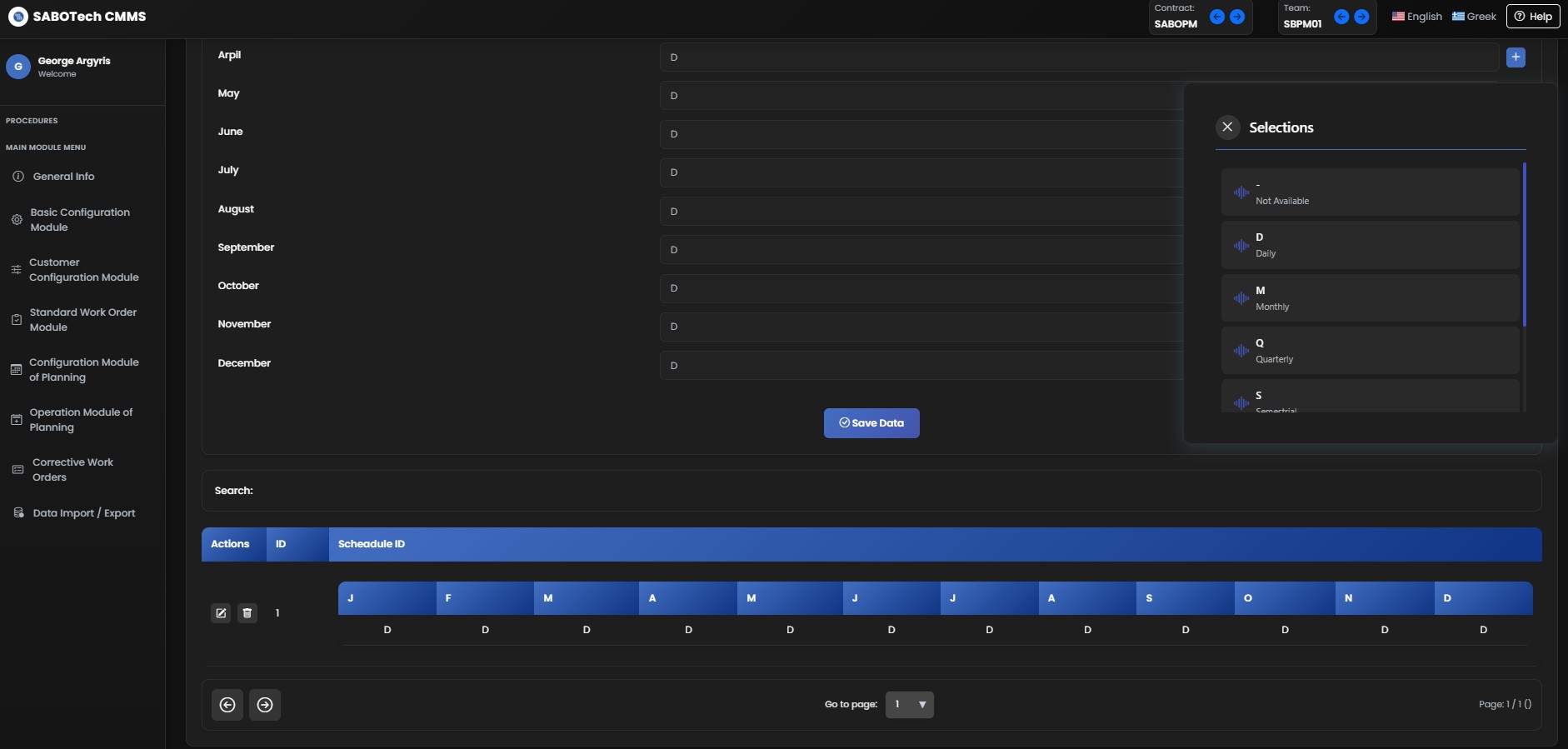Click the N month column header
The width and height of the screenshot is (1568, 749).
[x=1385, y=598]
